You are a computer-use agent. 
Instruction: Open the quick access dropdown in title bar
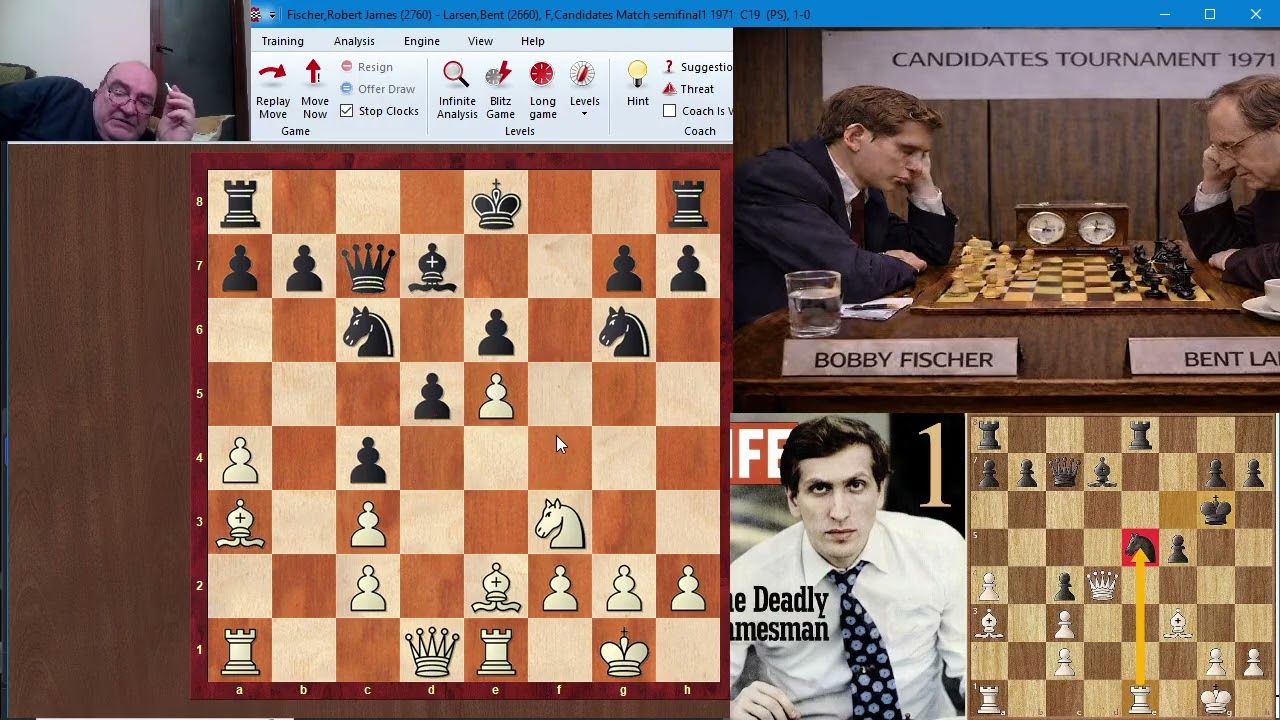[272, 15]
